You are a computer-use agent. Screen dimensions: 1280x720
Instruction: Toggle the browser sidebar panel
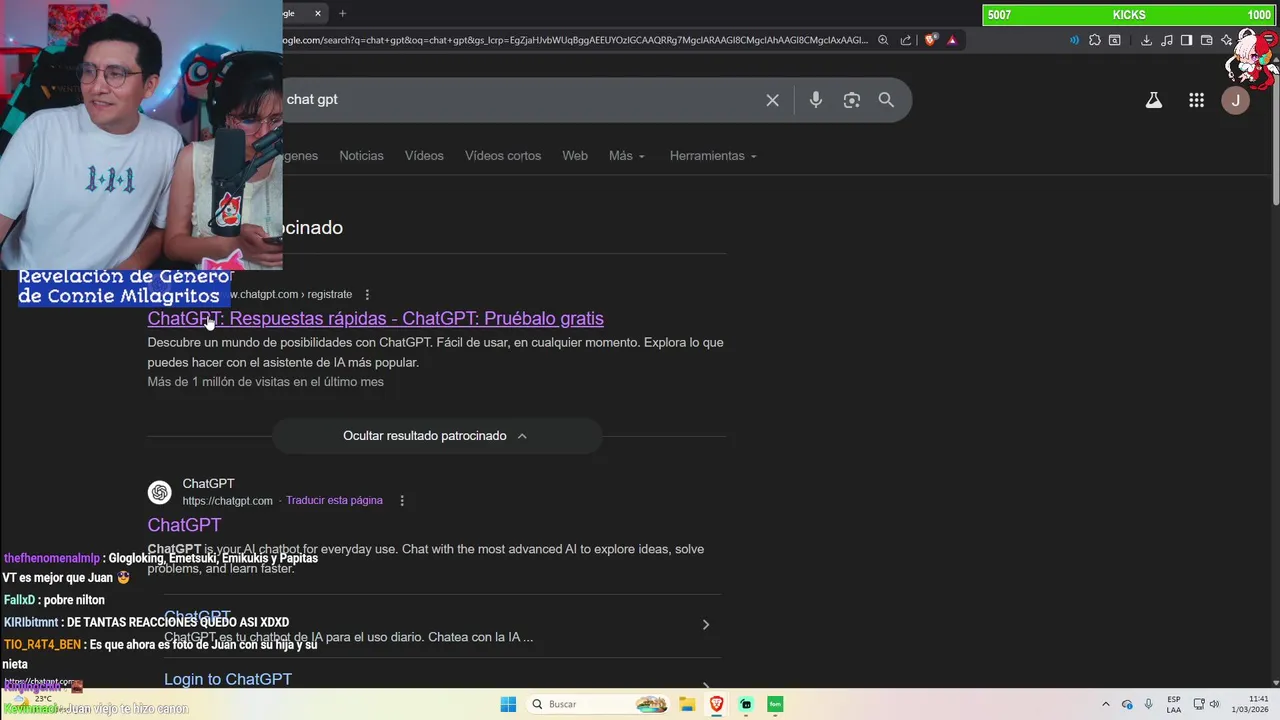[1186, 40]
